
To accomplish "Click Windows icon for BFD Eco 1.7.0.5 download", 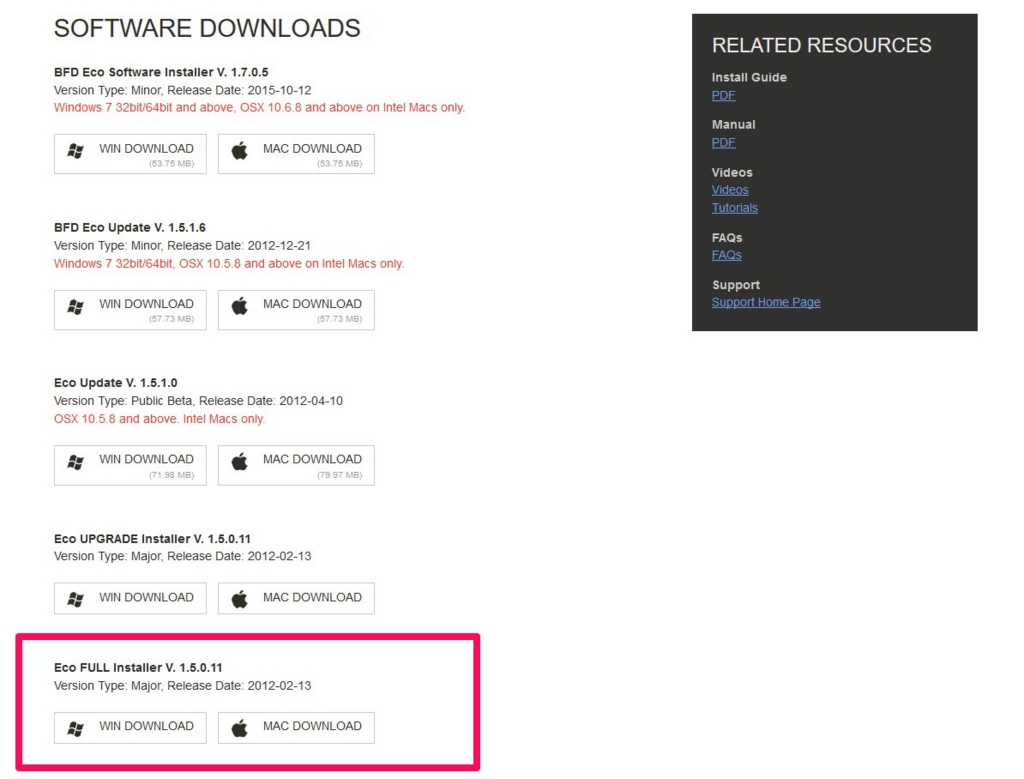I will pos(76,151).
